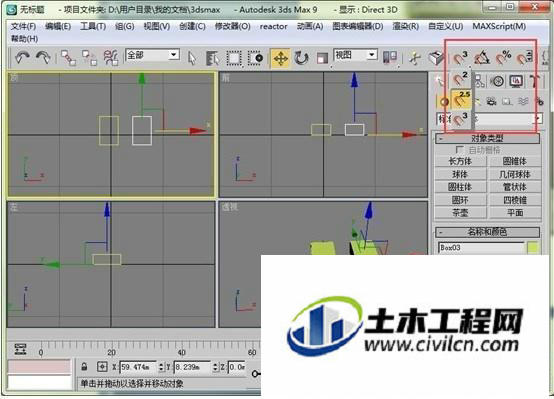
Task: Toggle the Selection Lock padlock icon
Action: [84, 366]
